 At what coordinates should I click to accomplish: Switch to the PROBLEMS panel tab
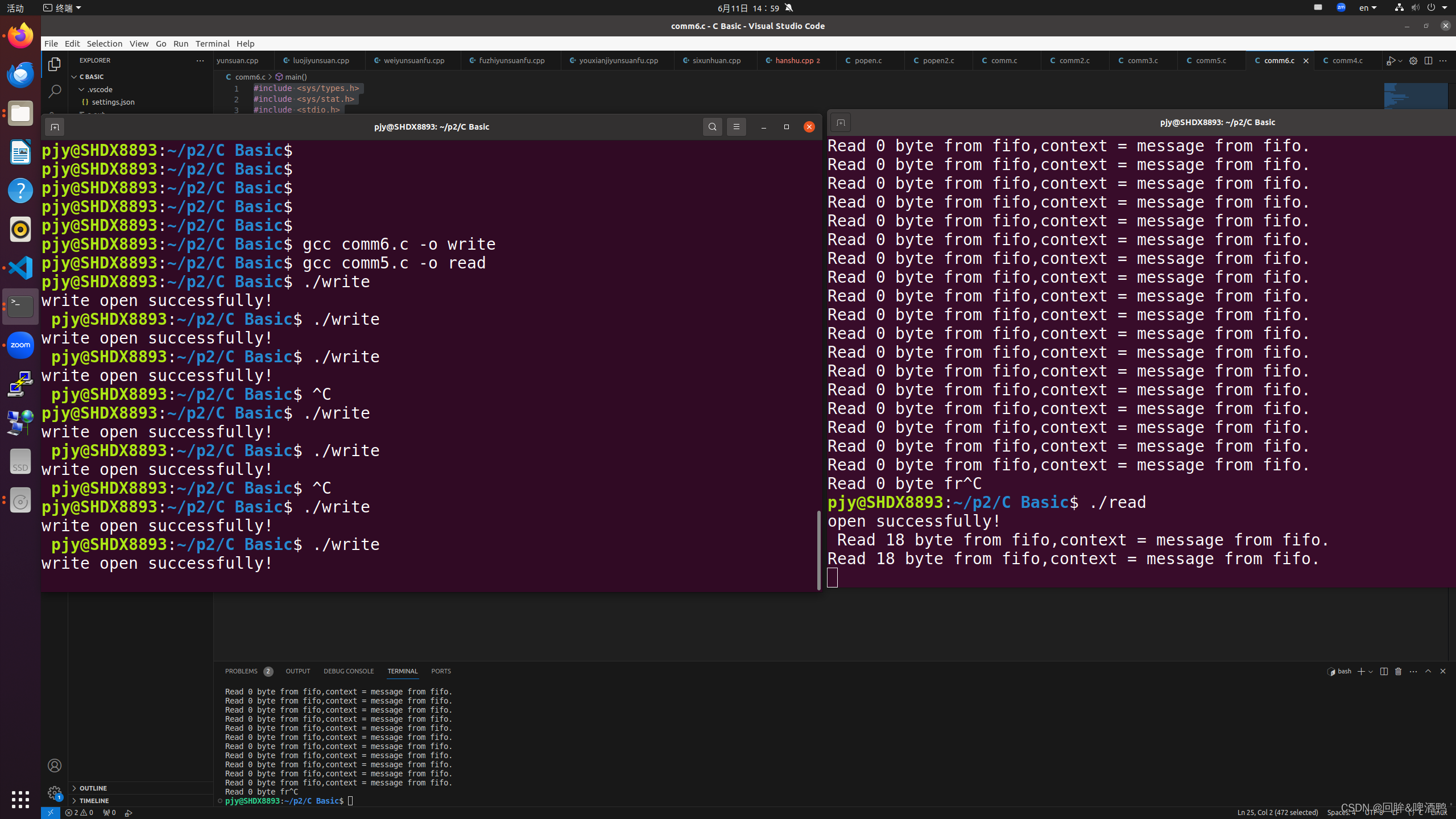[249, 672]
